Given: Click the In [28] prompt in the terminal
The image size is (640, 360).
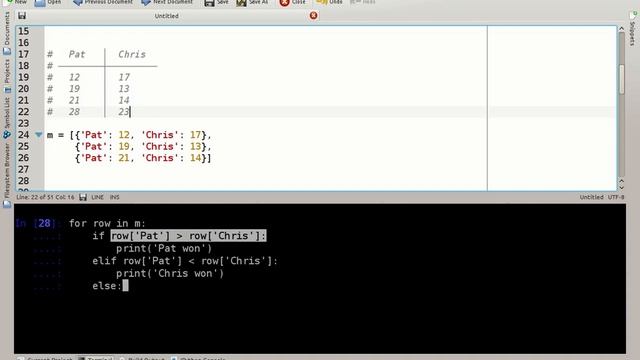Looking at the screenshot, I should click(x=38, y=223).
